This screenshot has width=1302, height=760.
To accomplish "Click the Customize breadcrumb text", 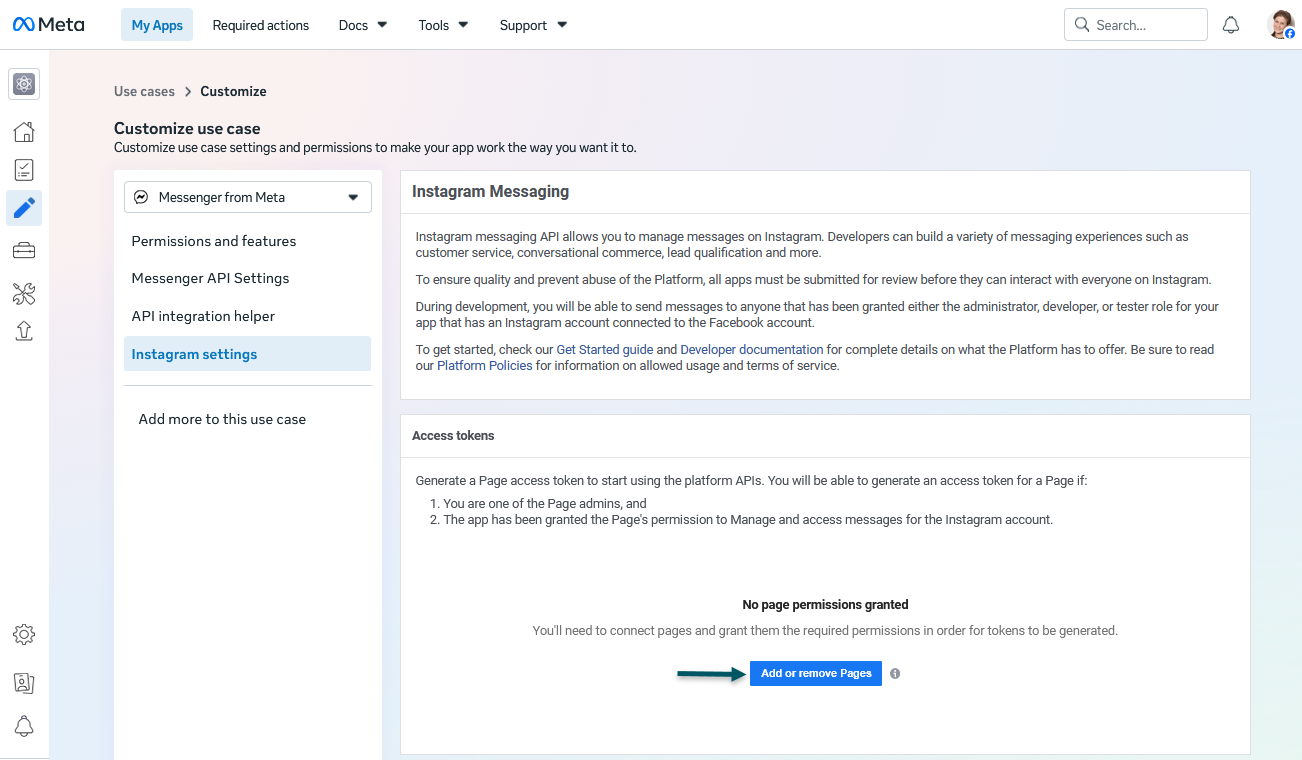I will (233, 91).
